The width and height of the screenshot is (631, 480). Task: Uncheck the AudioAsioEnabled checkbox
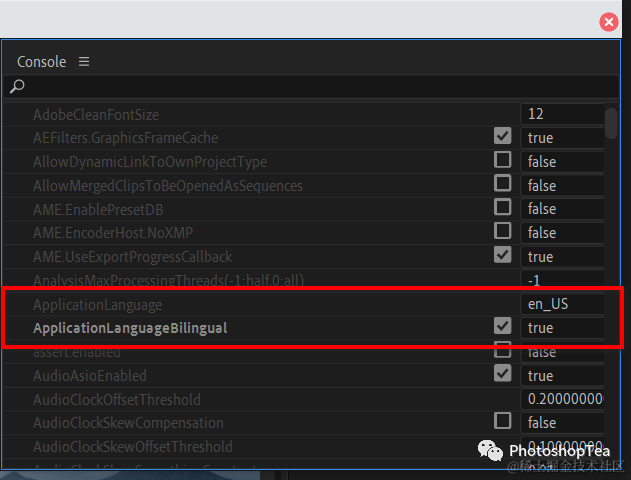(x=503, y=373)
